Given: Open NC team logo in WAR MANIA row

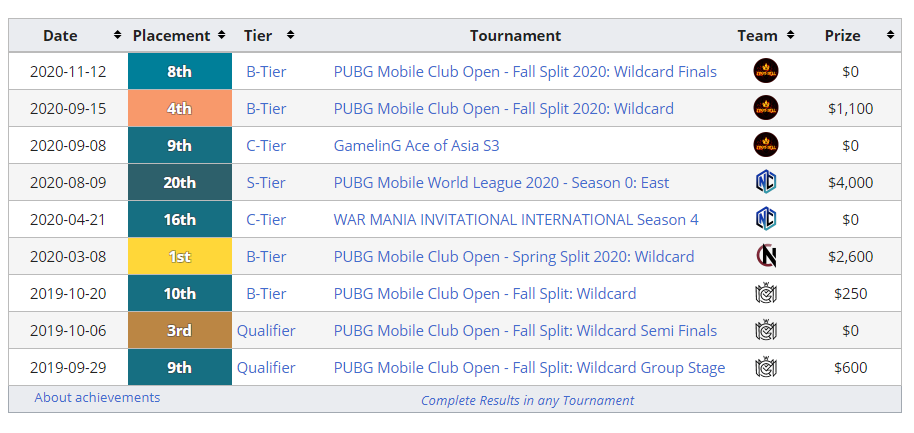Looking at the screenshot, I should (765, 219).
